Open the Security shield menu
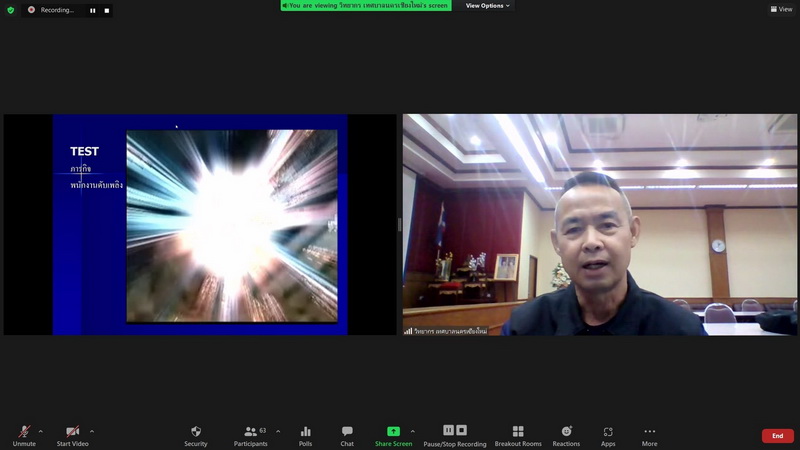The height and width of the screenshot is (450, 800). pos(196,432)
